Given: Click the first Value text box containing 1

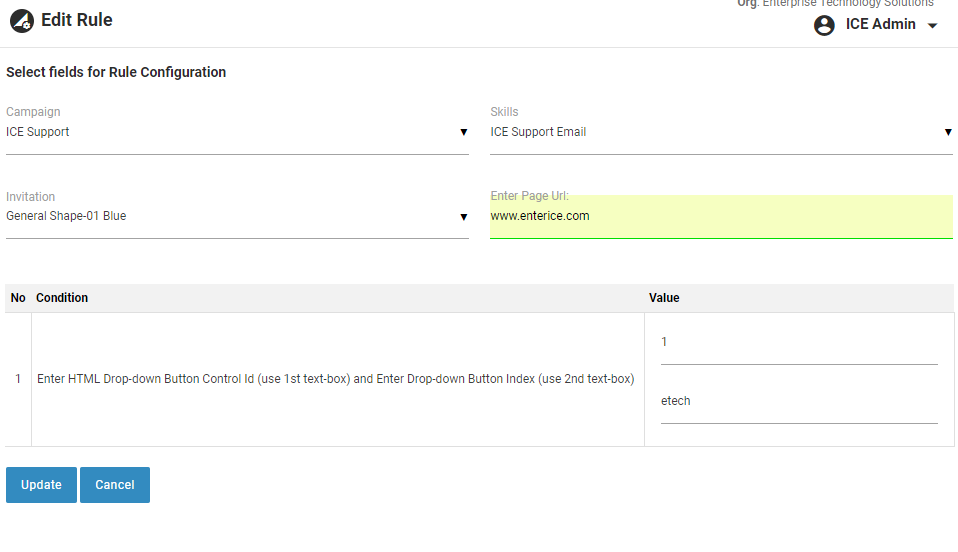Looking at the screenshot, I should [798, 343].
